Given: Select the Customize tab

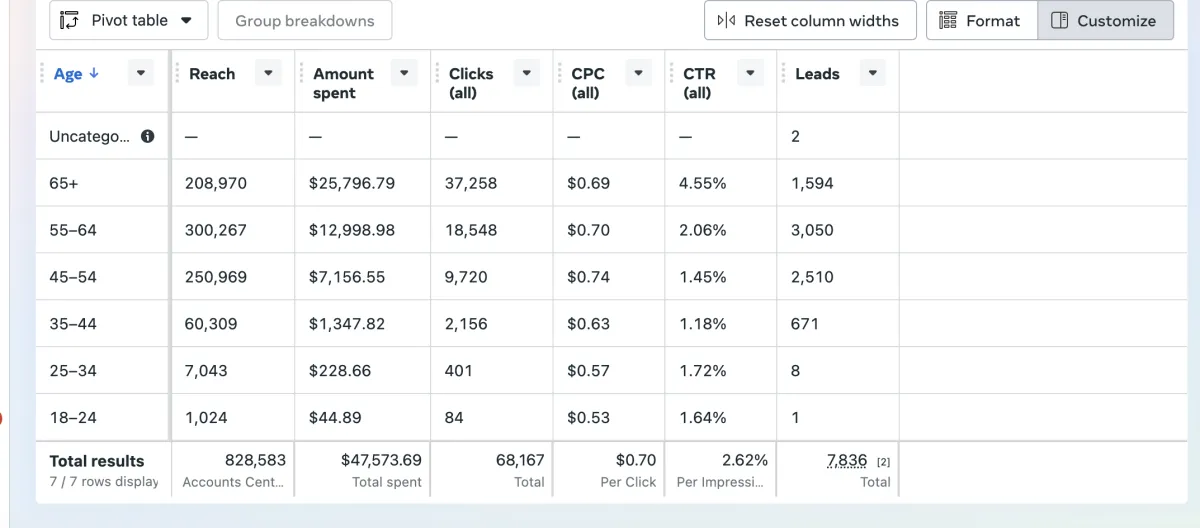Looking at the screenshot, I should [1105, 21].
